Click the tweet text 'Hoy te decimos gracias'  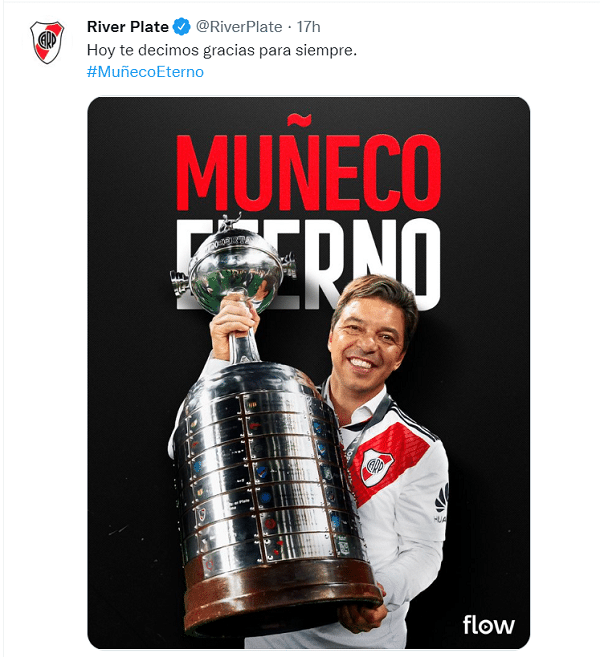coord(171,50)
